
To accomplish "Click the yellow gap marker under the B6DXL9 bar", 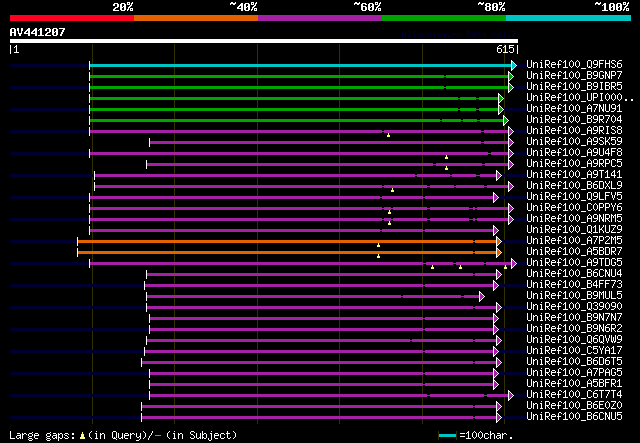I will tap(393, 190).
